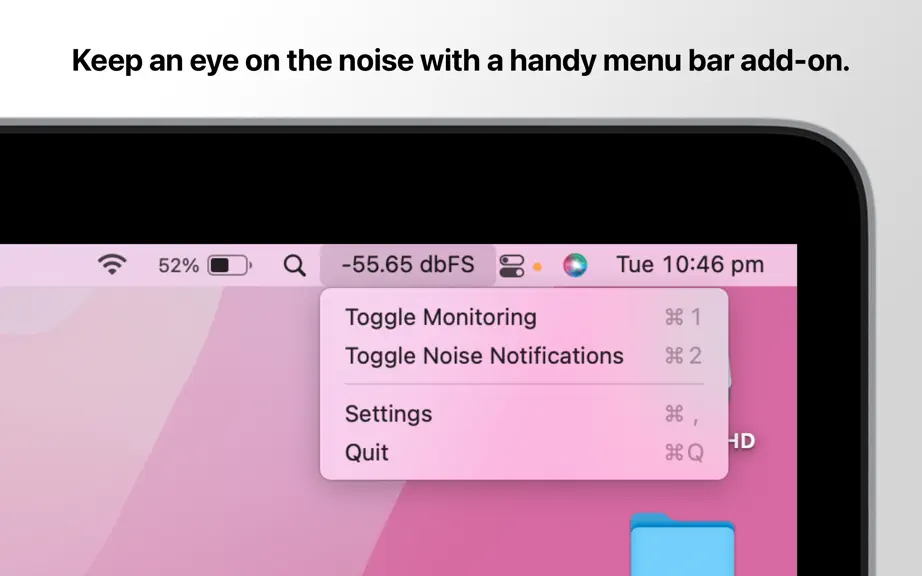Collapse the -55.65 dbFS menu bar dropdown
Image resolution: width=922 pixels, height=576 pixels.
click(x=407, y=265)
